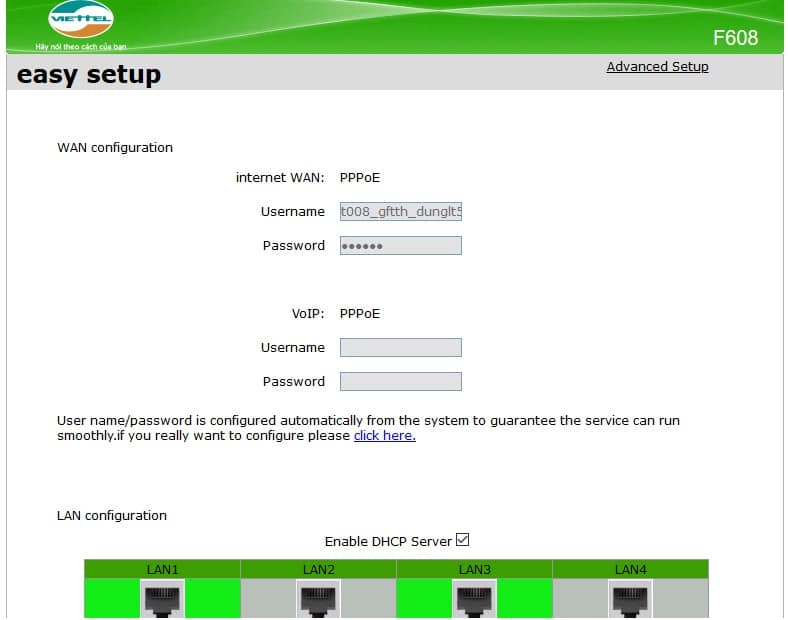Focus the internet WAN Password field

pos(400,246)
